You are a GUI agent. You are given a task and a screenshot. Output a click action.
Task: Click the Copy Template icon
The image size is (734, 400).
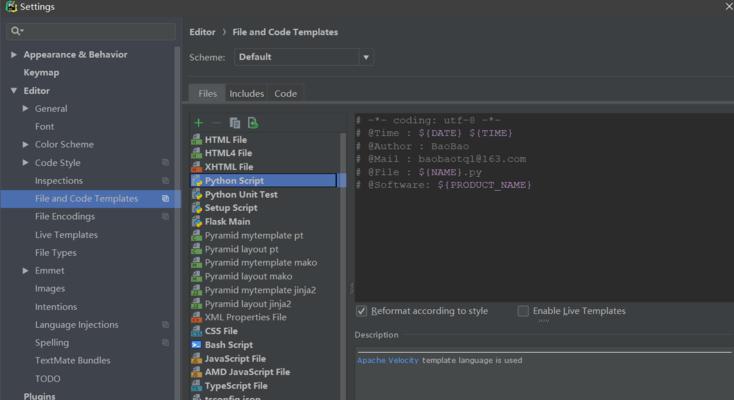(235, 123)
